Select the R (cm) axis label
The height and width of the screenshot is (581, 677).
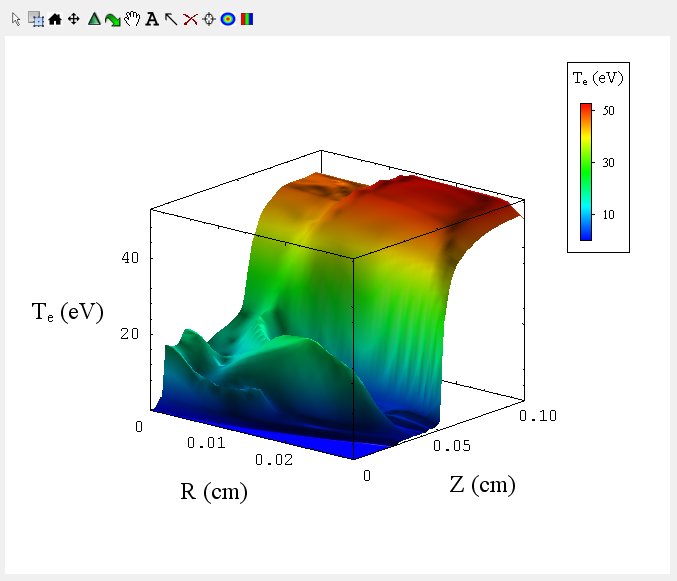click(x=214, y=492)
